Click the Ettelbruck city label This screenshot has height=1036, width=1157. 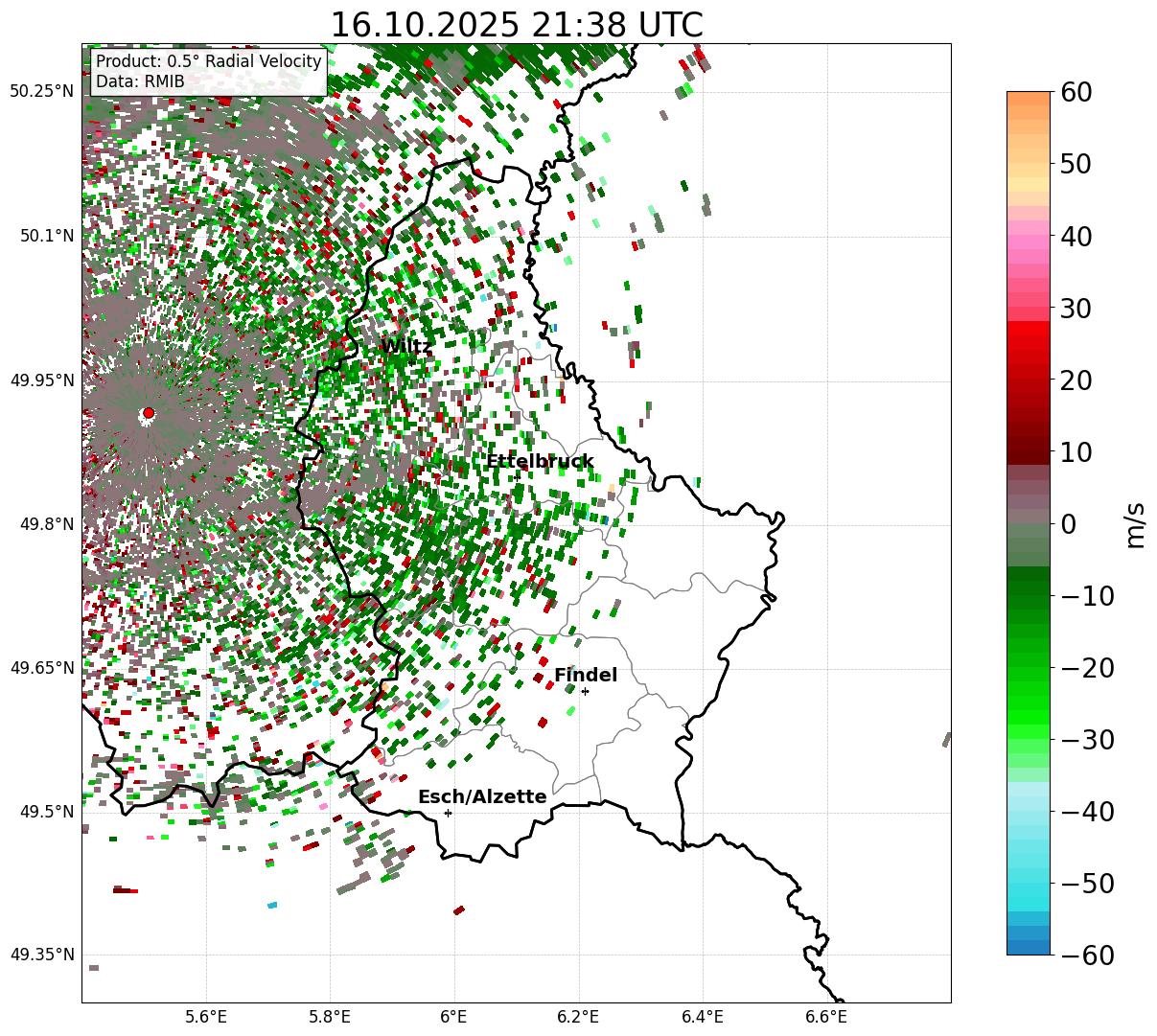[540, 462]
